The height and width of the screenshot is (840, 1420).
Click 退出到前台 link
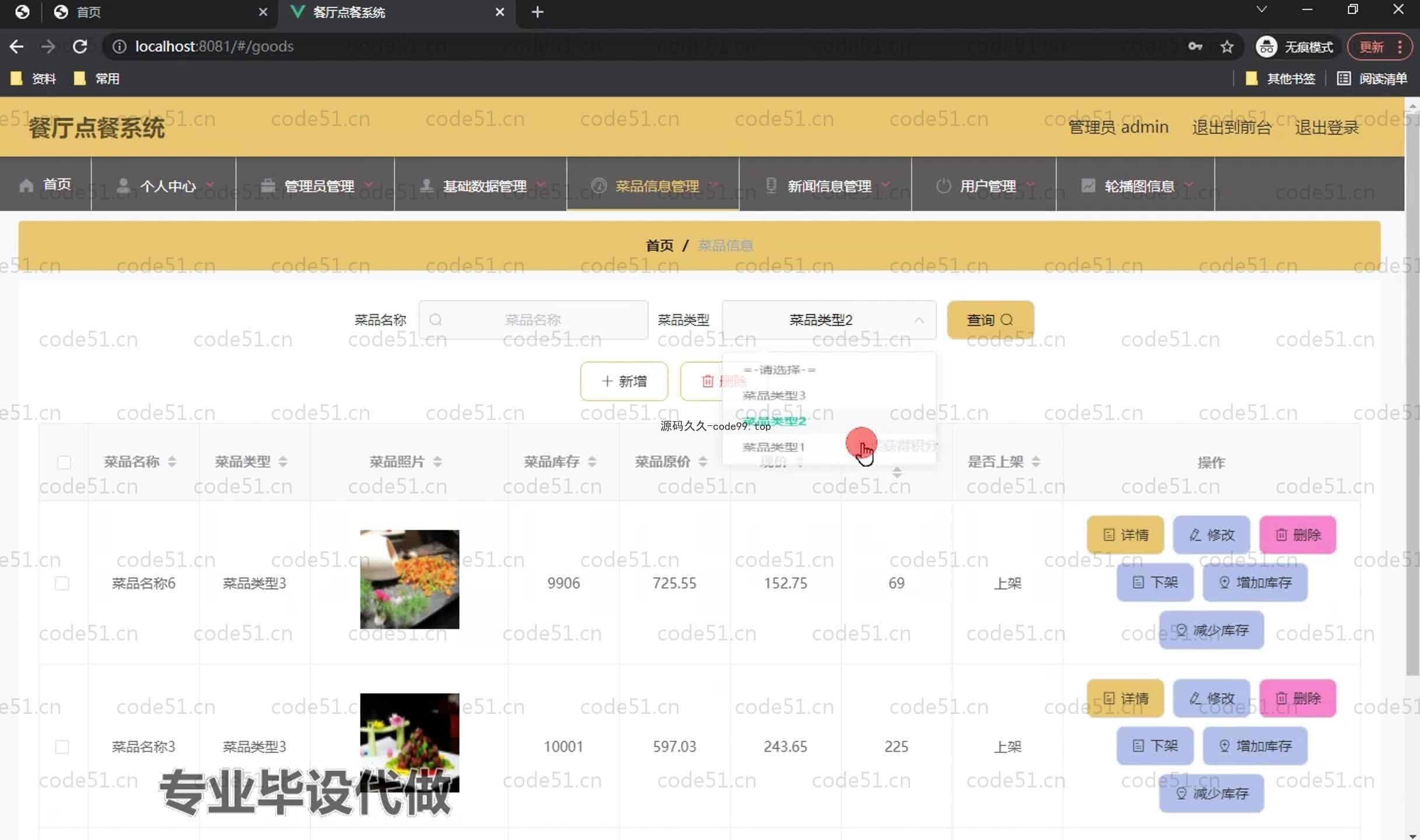(1232, 127)
